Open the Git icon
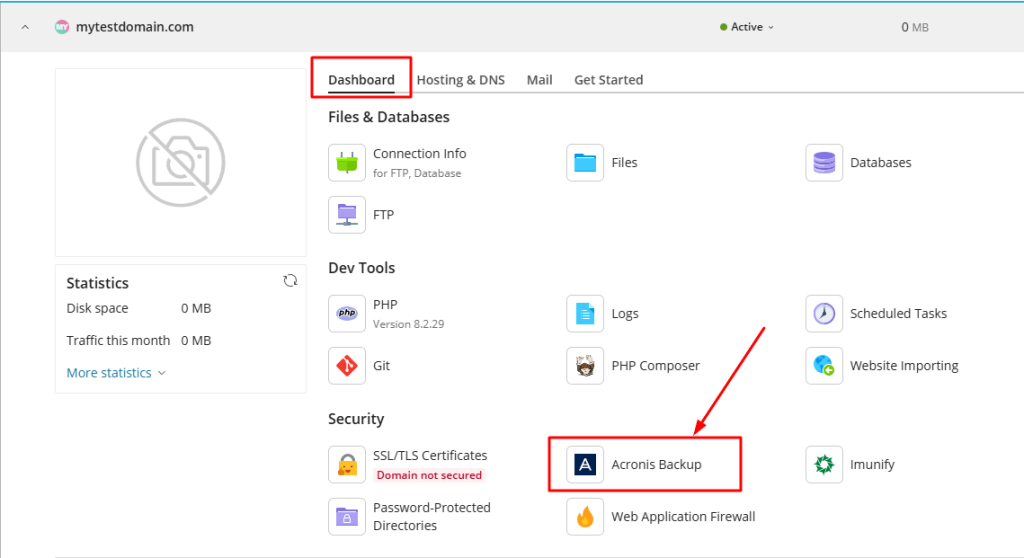This screenshot has height=558, width=1024. click(x=347, y=366)
